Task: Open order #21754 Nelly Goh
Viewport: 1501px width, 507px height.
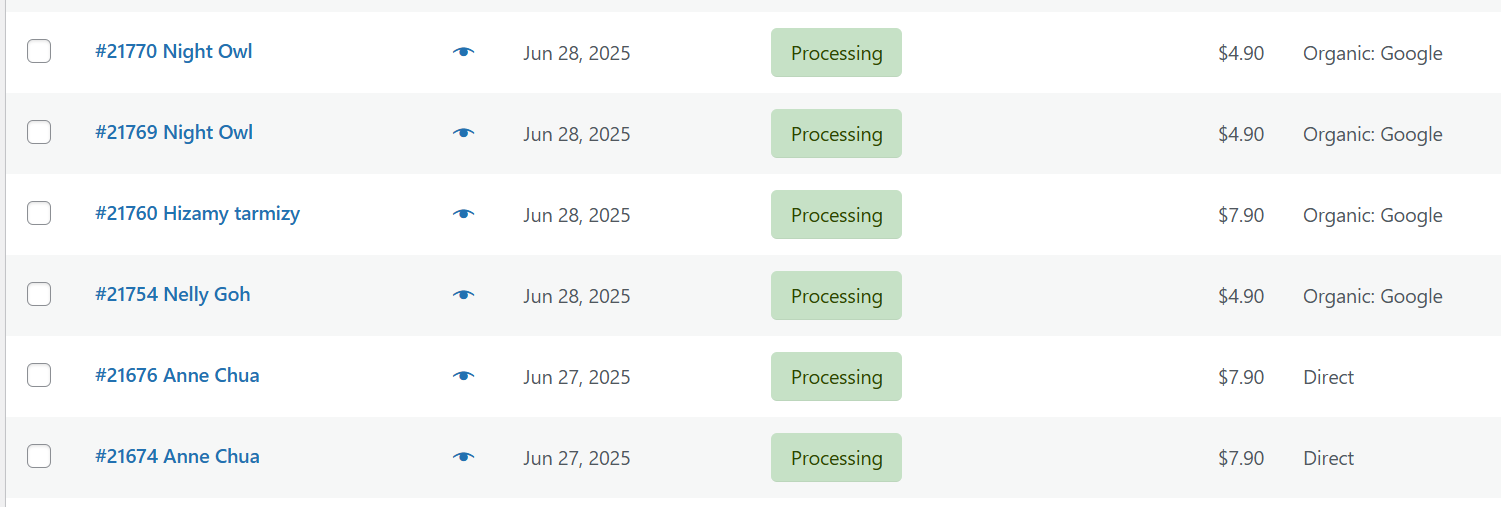Action: (173, 294)
